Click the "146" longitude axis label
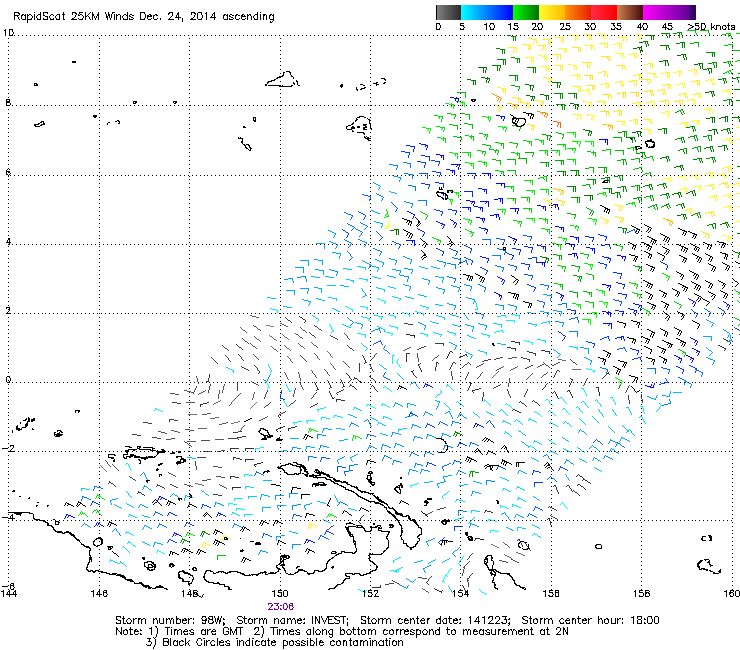This screenshot has height=650, width=740. pos(99,593)
